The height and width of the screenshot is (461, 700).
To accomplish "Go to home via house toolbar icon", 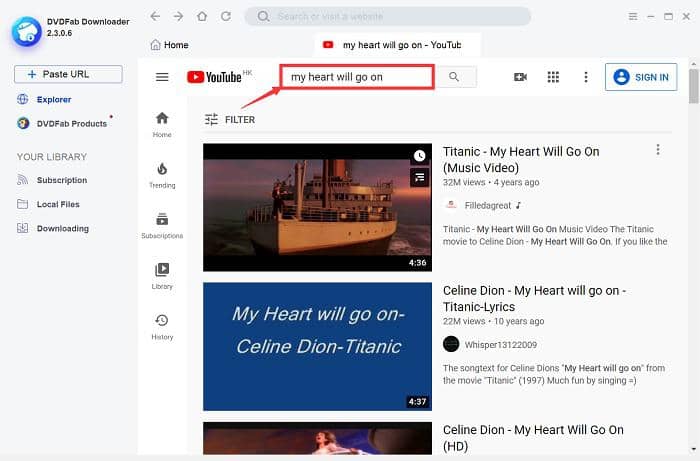I will click(x=202, y=17).
